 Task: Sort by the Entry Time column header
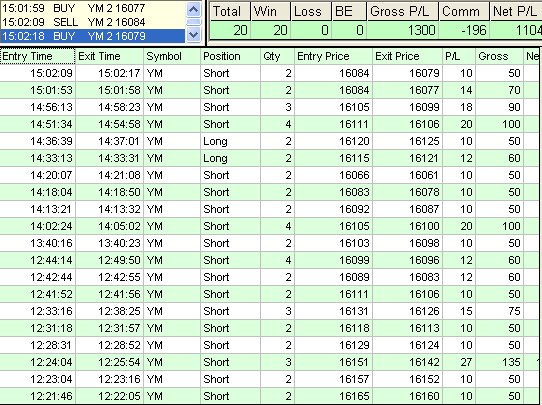(38, 56)
